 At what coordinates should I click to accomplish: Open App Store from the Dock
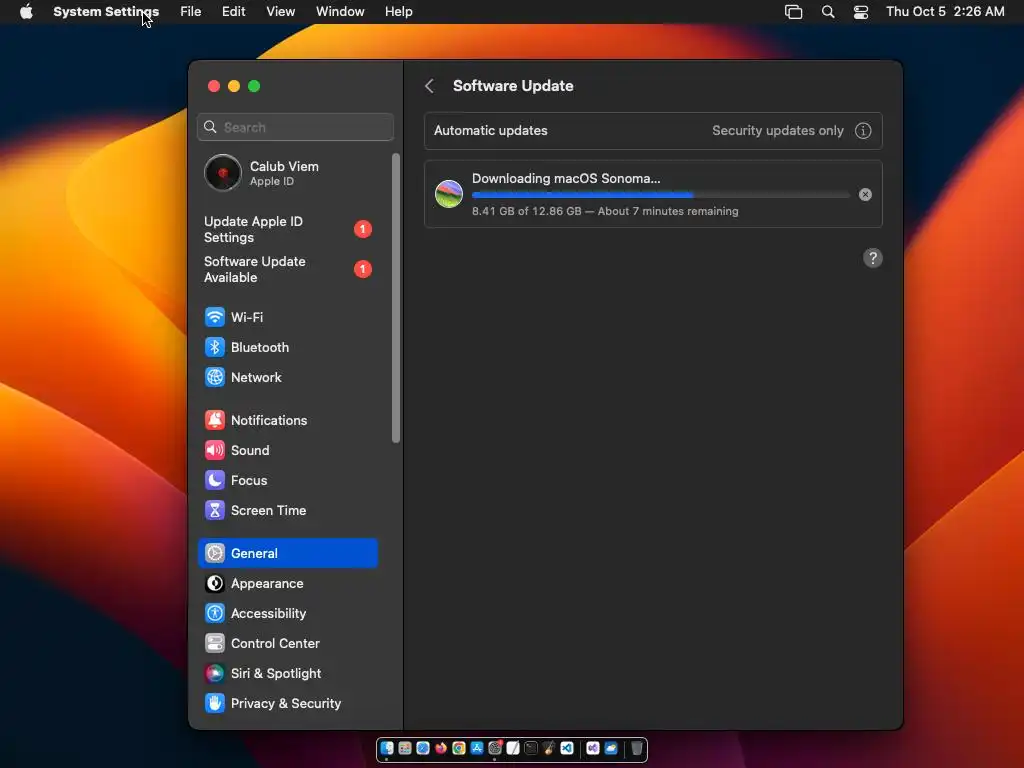tap(477, 748)
